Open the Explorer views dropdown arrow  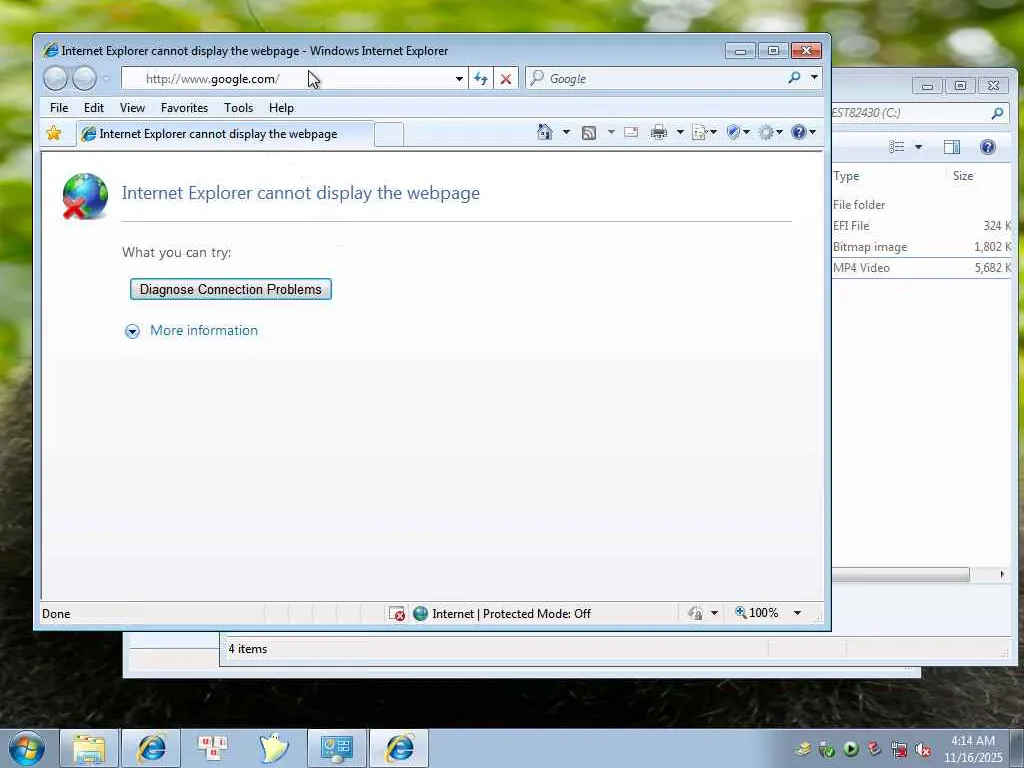click(x=918, y=147)
